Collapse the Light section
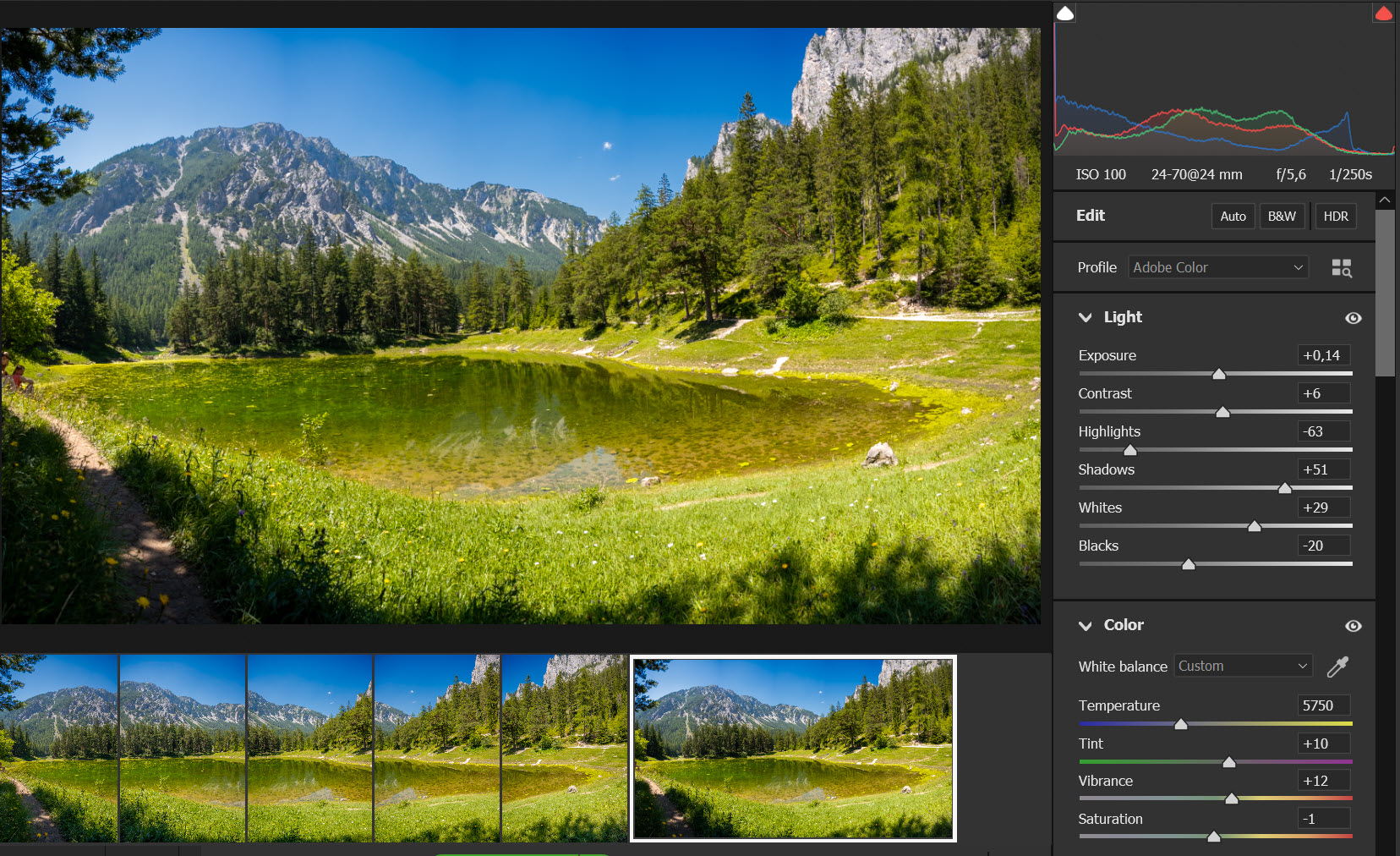 [x=1086, y=317]
